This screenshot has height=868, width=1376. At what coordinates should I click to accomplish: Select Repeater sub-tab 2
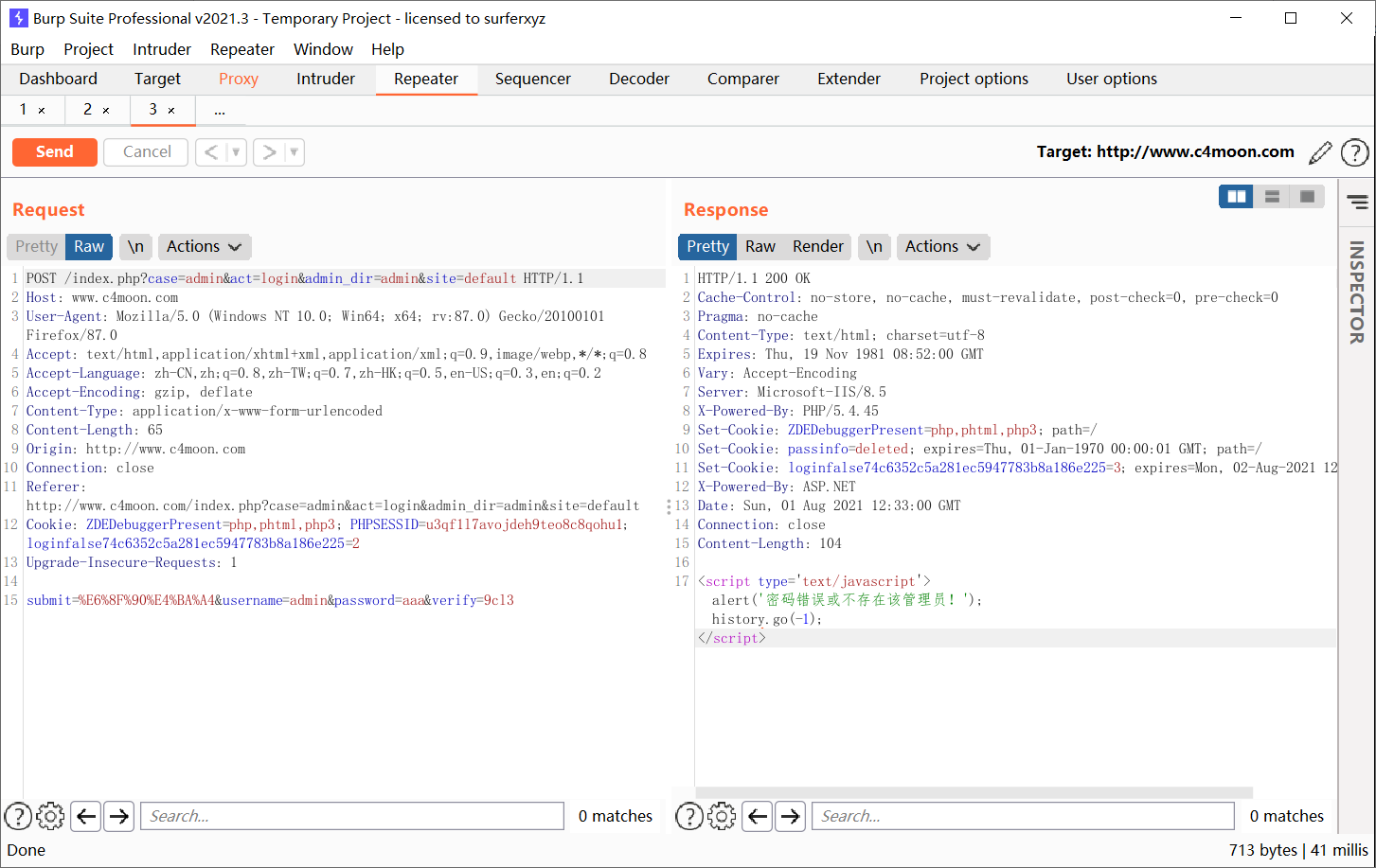point(88,110)
